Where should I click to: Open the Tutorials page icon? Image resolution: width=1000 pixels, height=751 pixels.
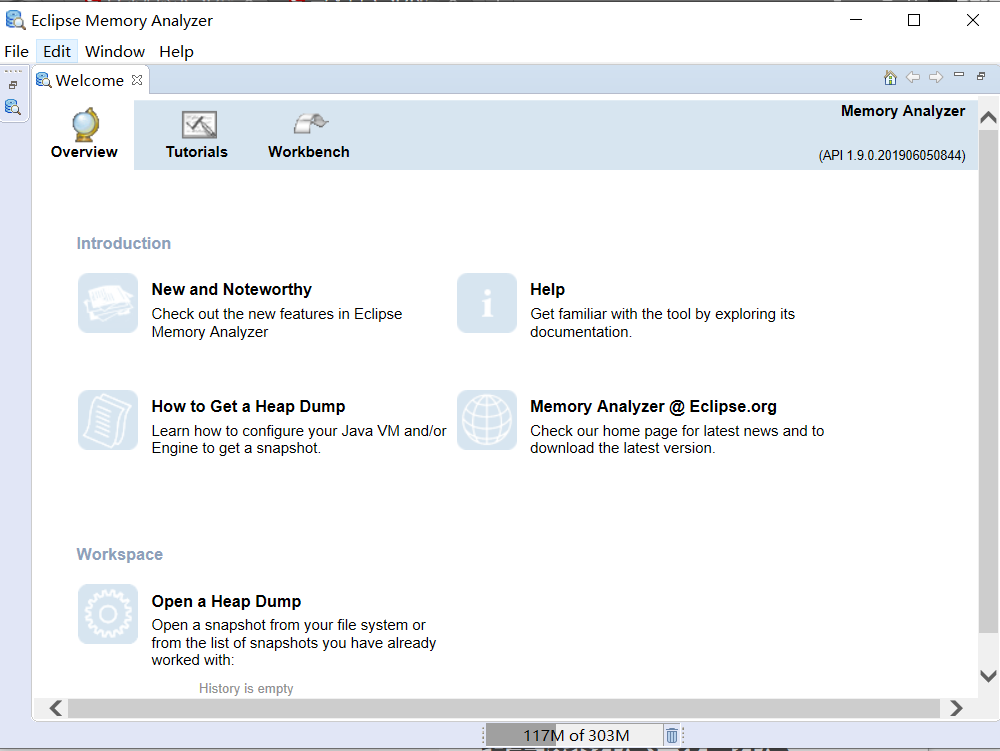coord(199,125)
